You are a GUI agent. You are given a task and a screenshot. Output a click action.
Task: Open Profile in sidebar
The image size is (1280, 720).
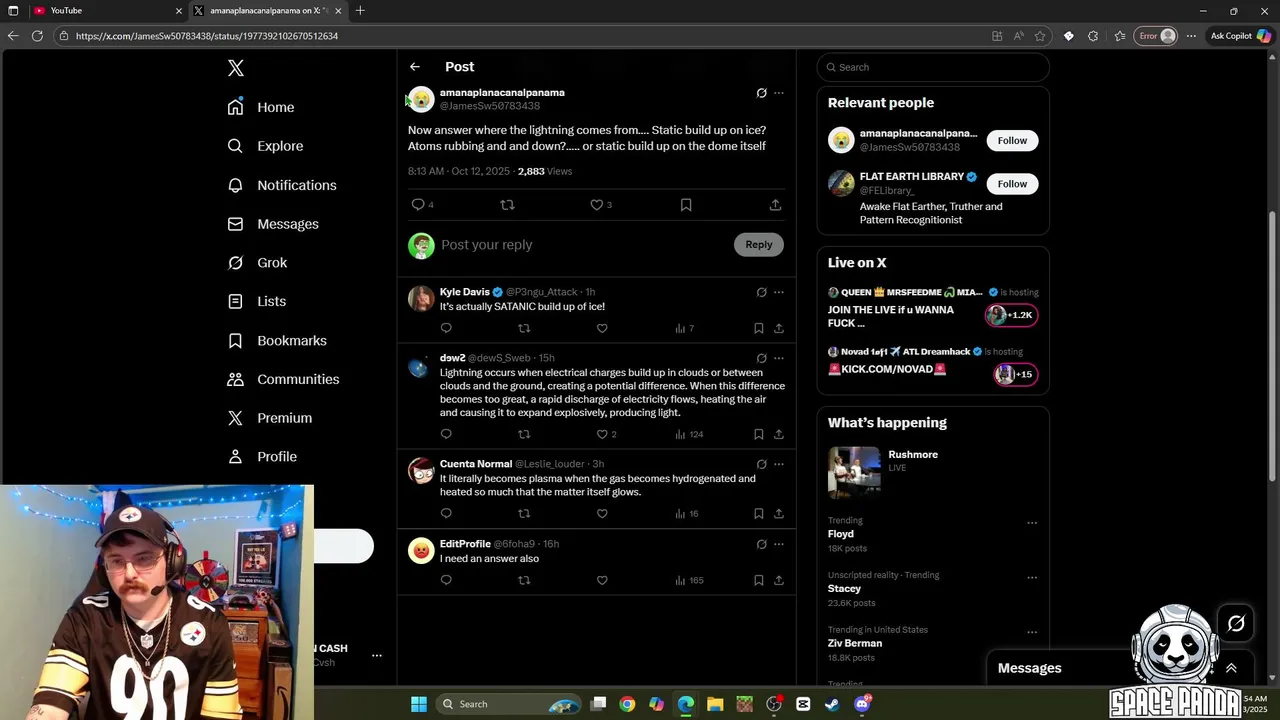click(262, 457)
